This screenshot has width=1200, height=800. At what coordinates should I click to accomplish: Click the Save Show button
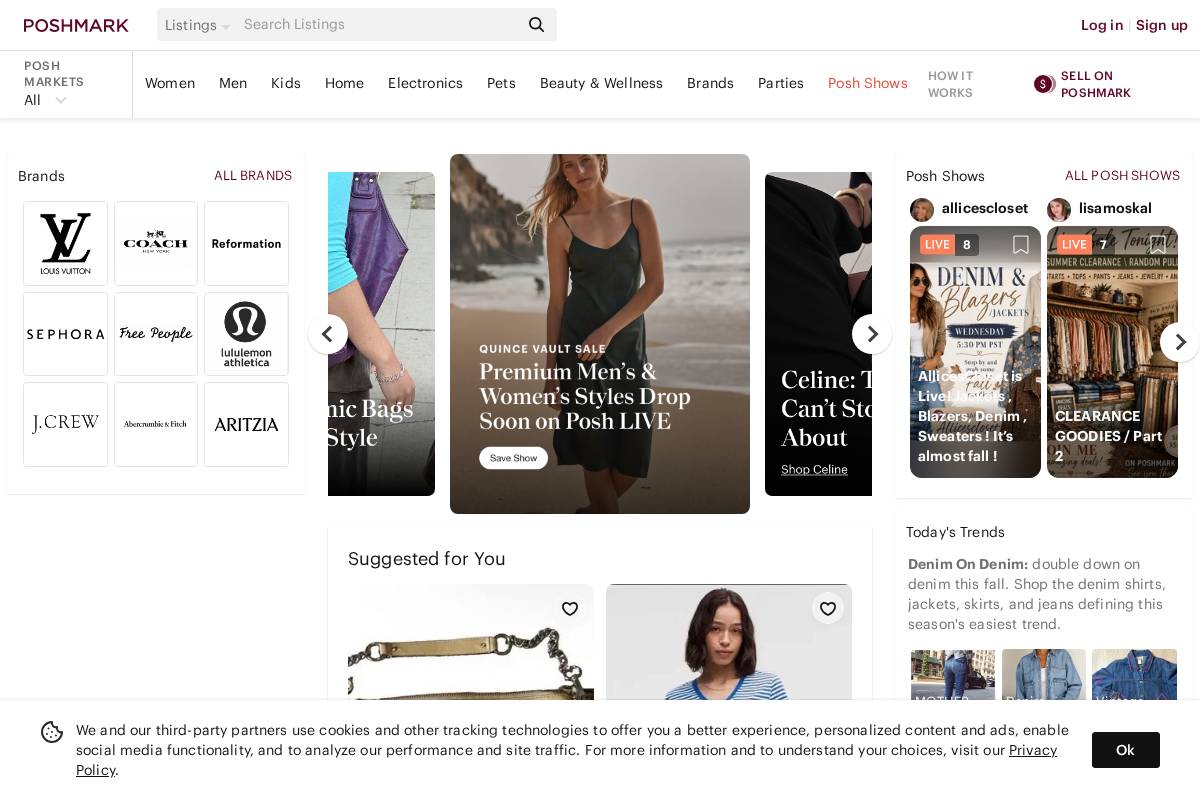[513, 457]
